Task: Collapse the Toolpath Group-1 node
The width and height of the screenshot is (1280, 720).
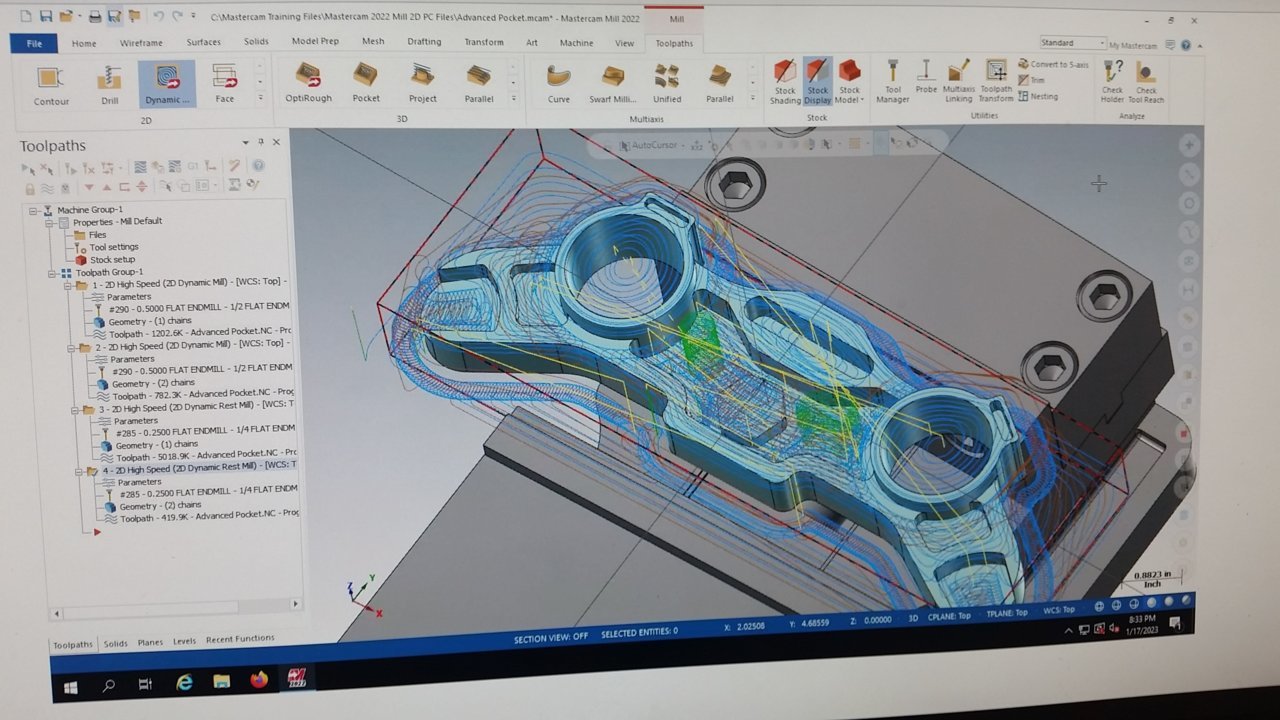Action: click(51, 272)
